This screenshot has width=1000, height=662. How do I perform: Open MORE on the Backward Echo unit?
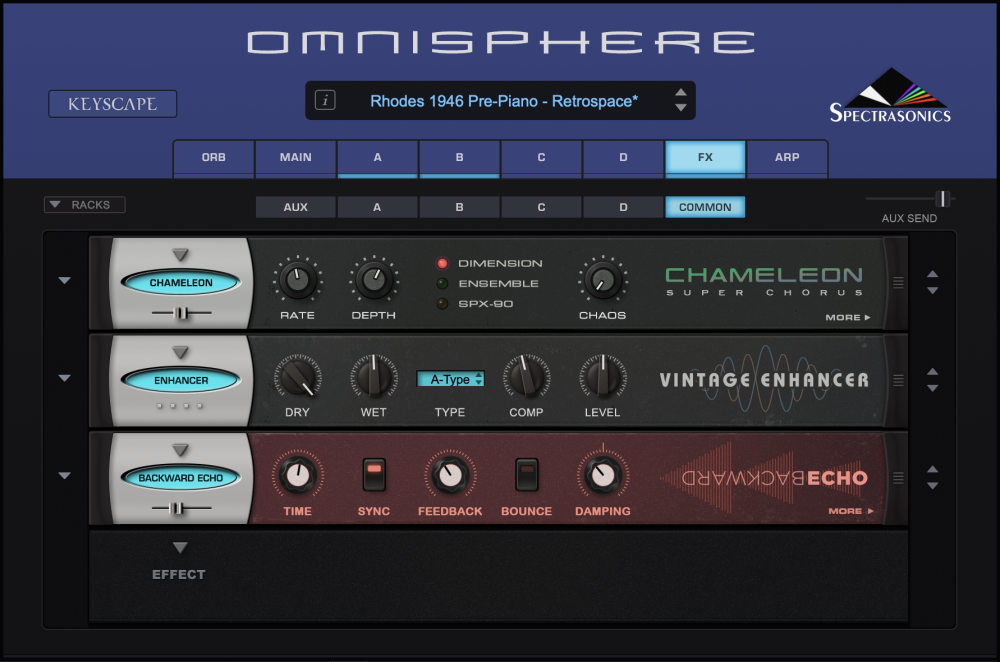pyautogui.click(x=851, y=511)
